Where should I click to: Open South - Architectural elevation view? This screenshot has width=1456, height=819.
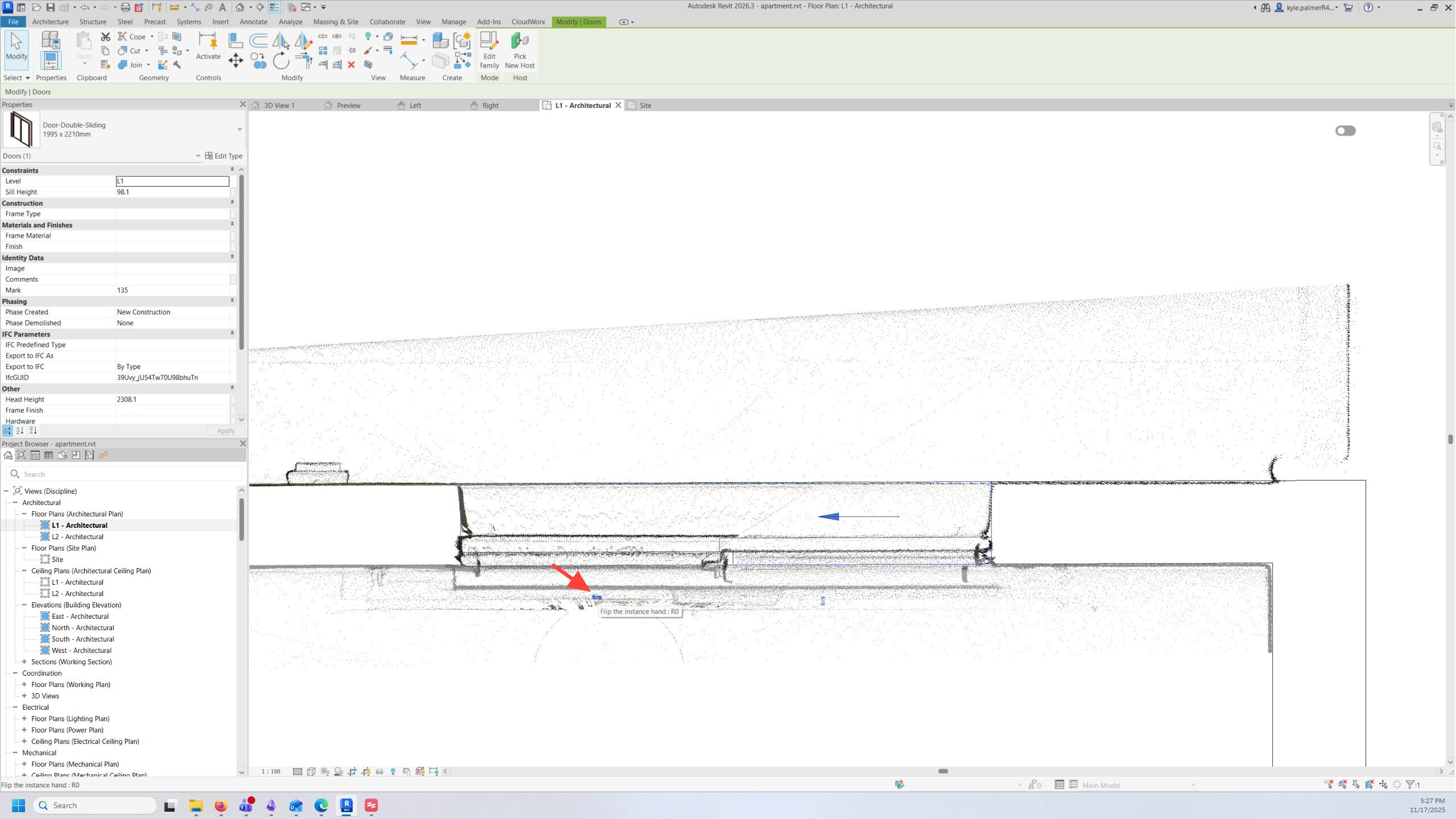click(82, 639)
